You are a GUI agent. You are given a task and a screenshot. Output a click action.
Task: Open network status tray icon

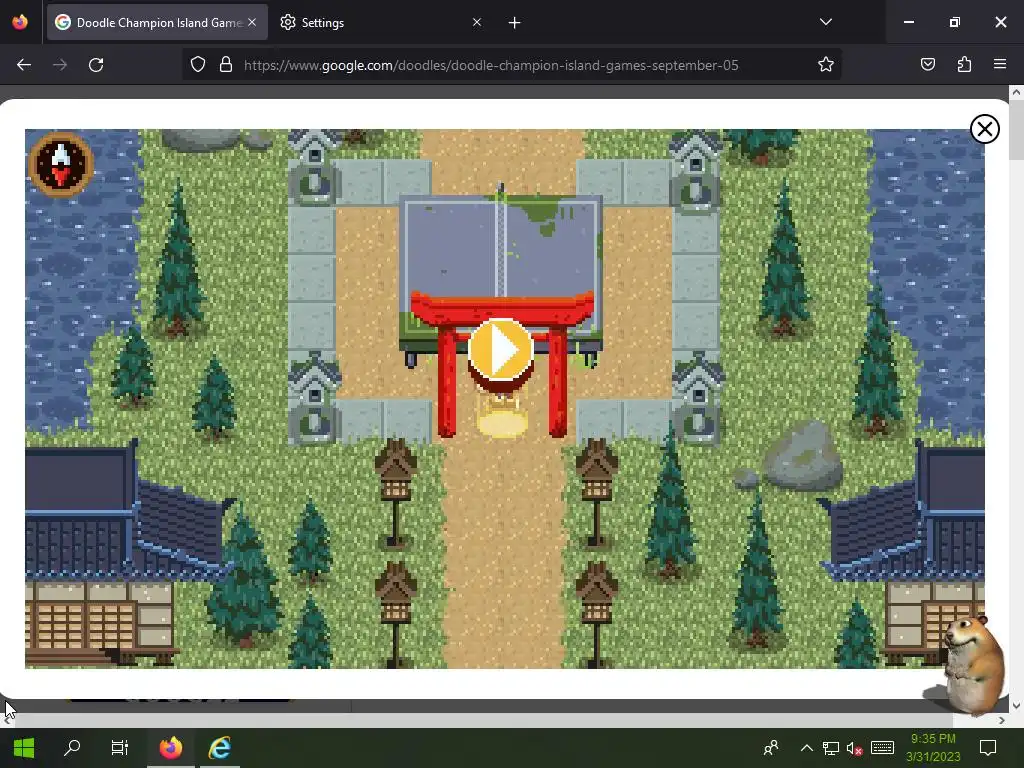[x=831, y=748]
